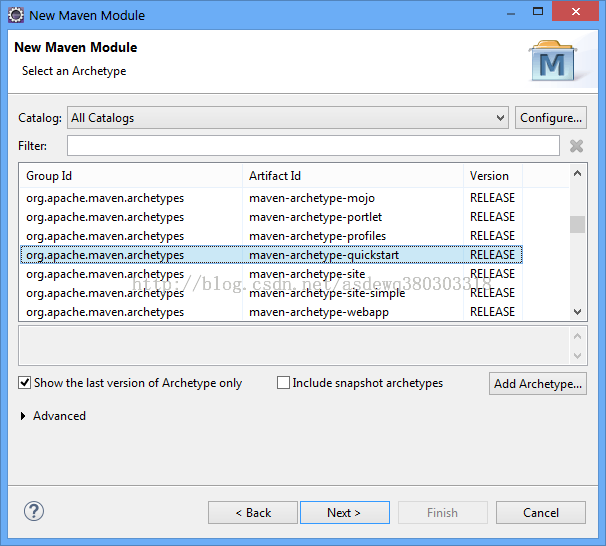This screenshot has height=546, width=606.
Task: Enable Include snapshot archetypes checkbox
Action: [x=283, y=383]
